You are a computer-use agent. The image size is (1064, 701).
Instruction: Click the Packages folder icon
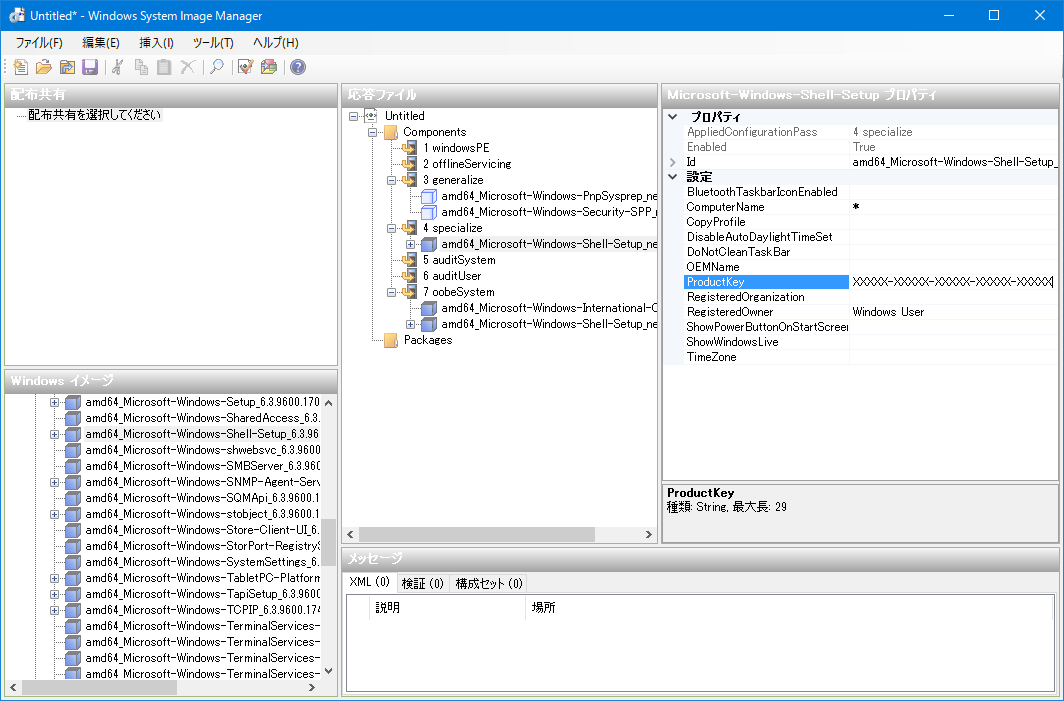pyautogui.click(x=391, y=340)
